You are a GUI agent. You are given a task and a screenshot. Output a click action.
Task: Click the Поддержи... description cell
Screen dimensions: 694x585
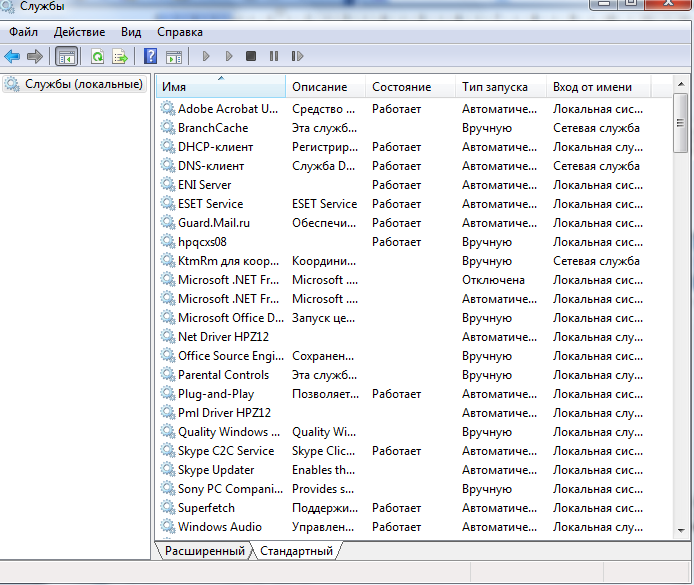pyautogui.click(x=325, y=508)
